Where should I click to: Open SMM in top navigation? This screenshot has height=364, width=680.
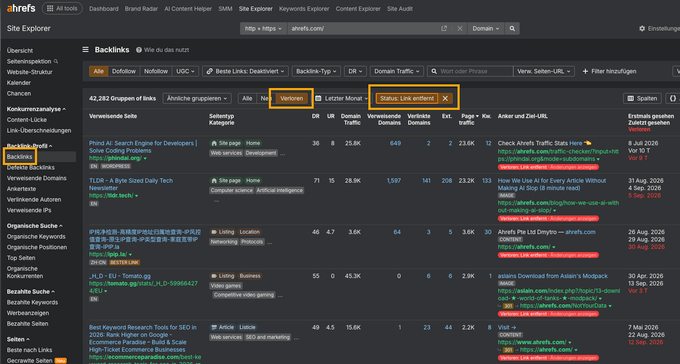[226, 9]
